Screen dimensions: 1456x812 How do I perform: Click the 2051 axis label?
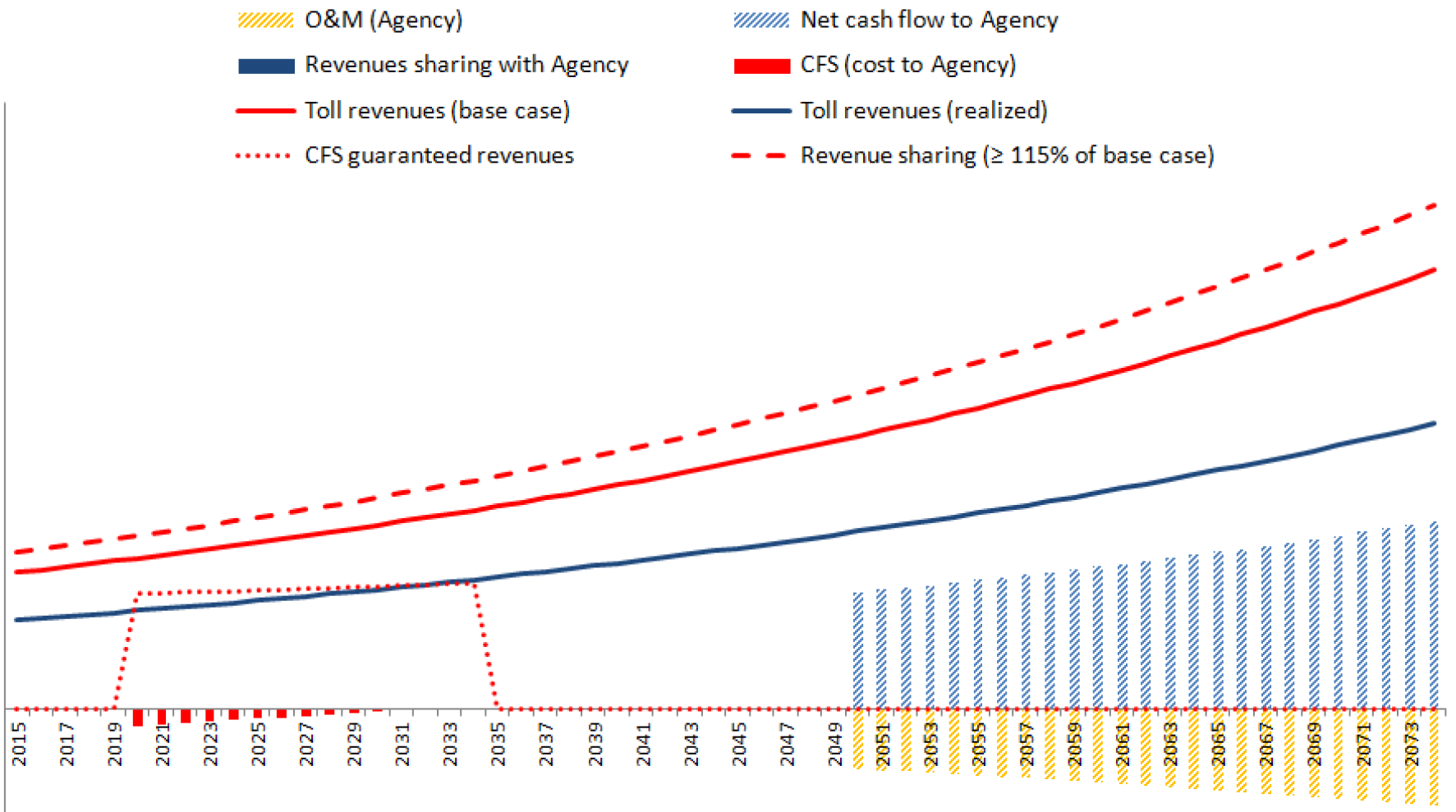tap(883, 744)
